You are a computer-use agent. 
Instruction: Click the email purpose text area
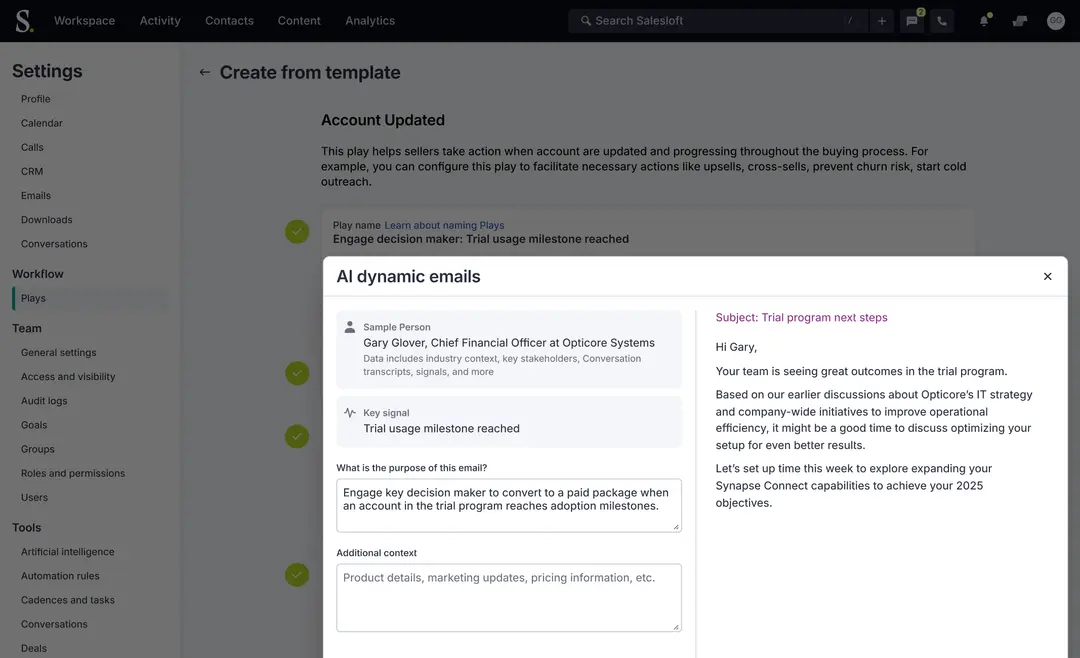509,505
